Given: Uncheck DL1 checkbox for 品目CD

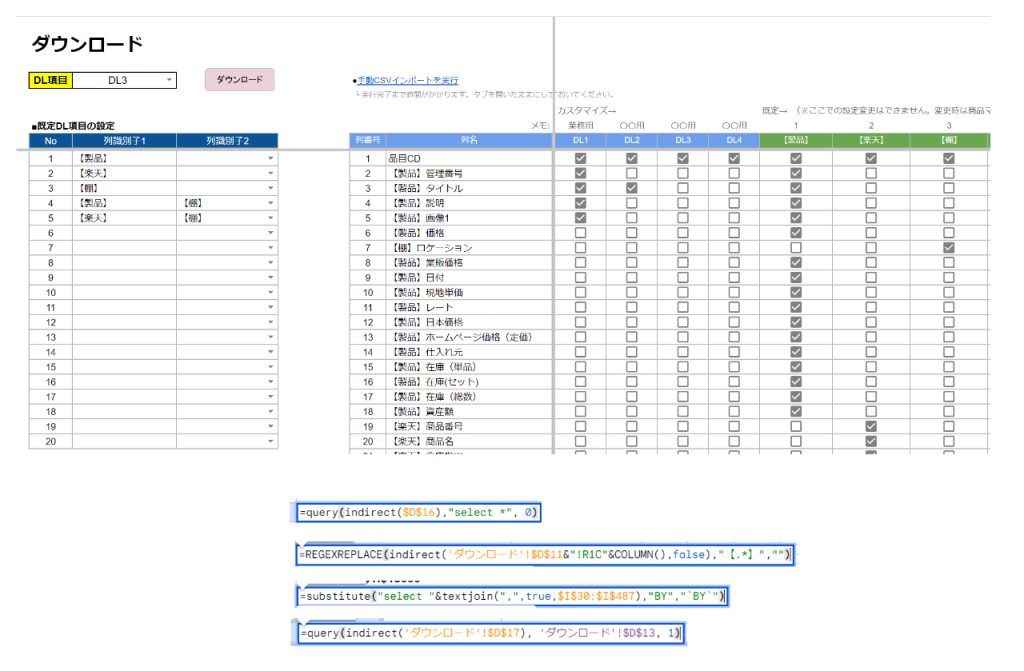Looking at the screenshot, I should [580, 158].
